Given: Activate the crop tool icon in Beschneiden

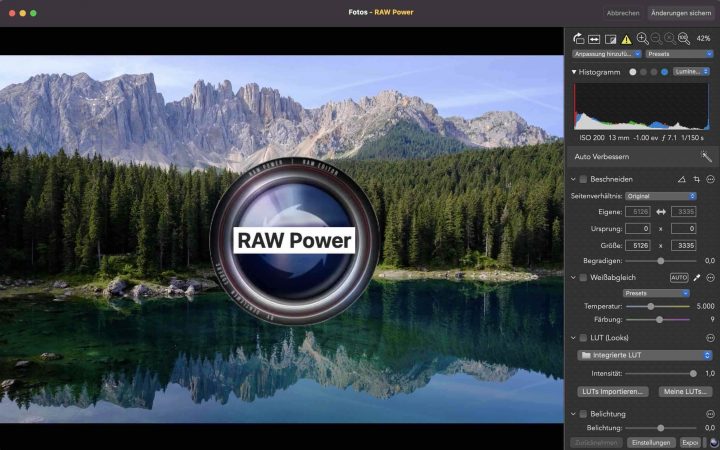Looking at the screenshot, I should click(x=697, y=179).
